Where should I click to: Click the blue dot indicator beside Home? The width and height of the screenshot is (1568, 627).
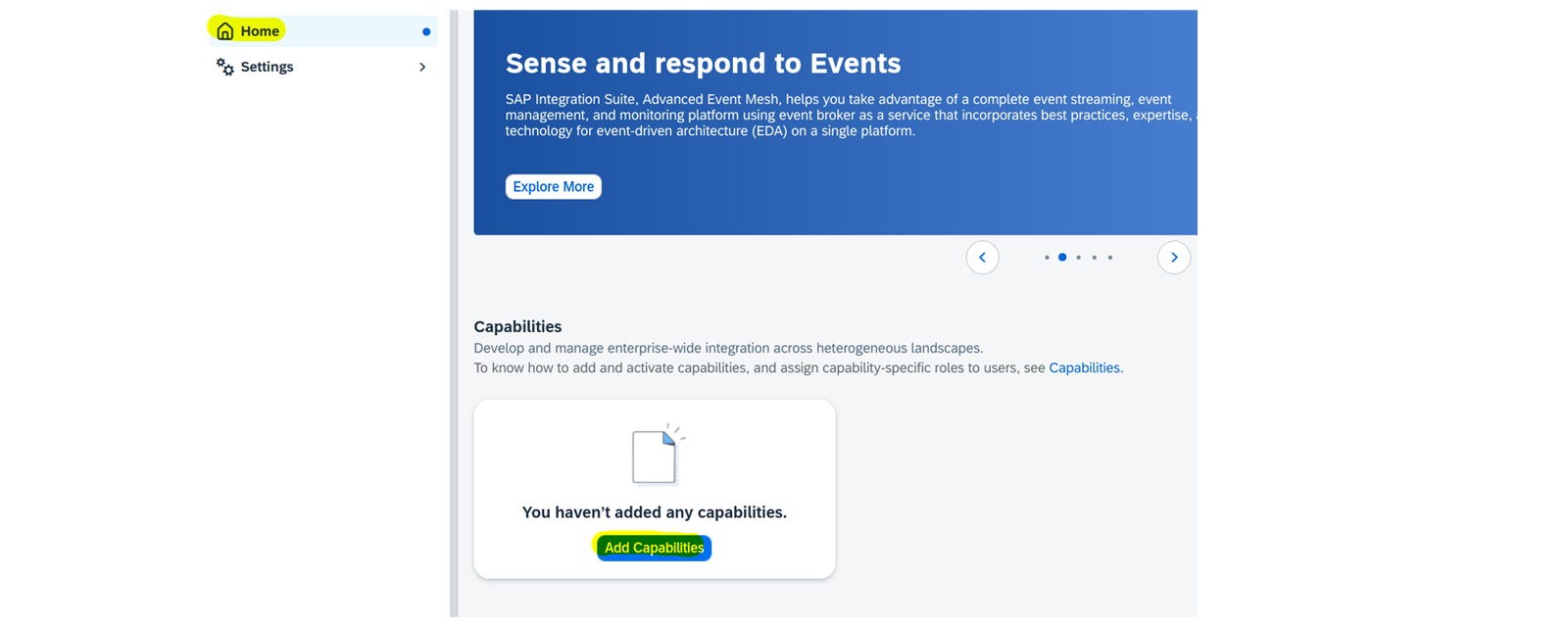coord(426,31)
